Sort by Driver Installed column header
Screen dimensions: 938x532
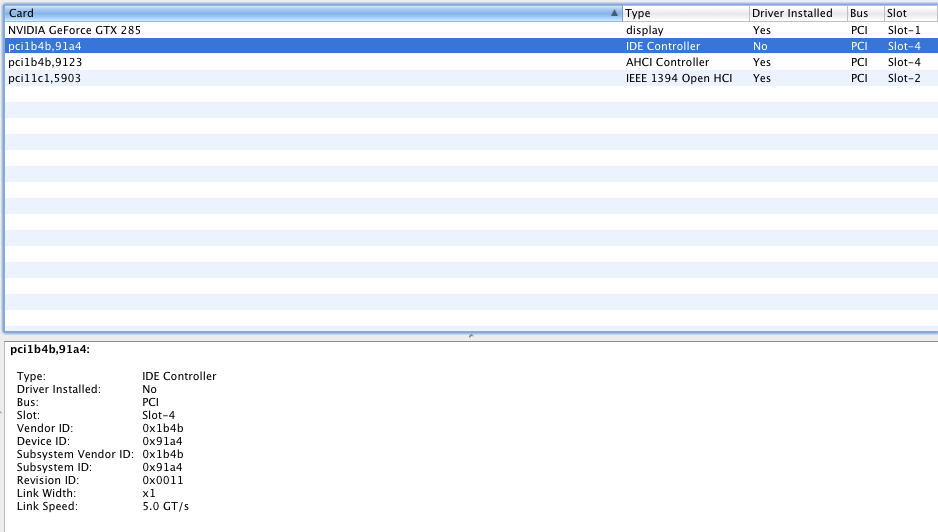coord(798,13)
